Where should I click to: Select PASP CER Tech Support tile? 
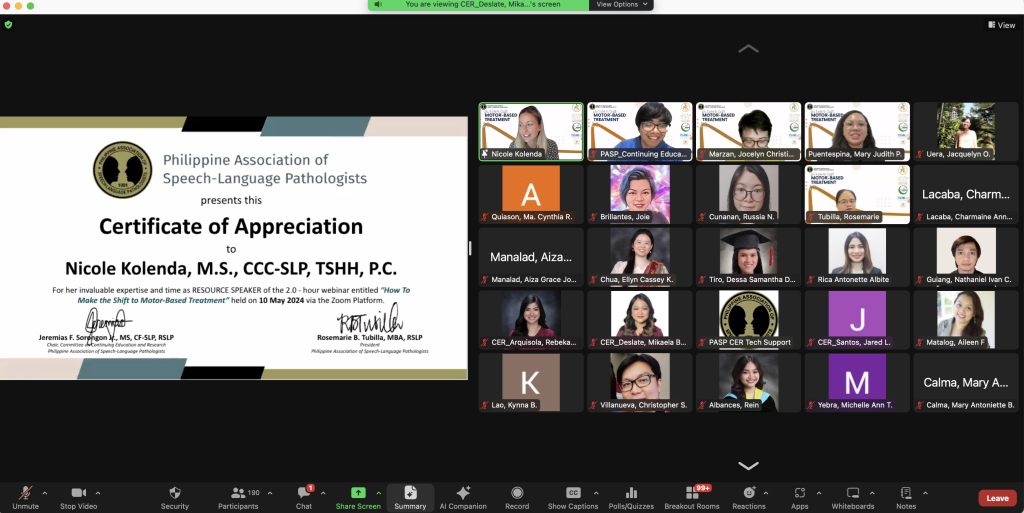[x=748, y=320]
